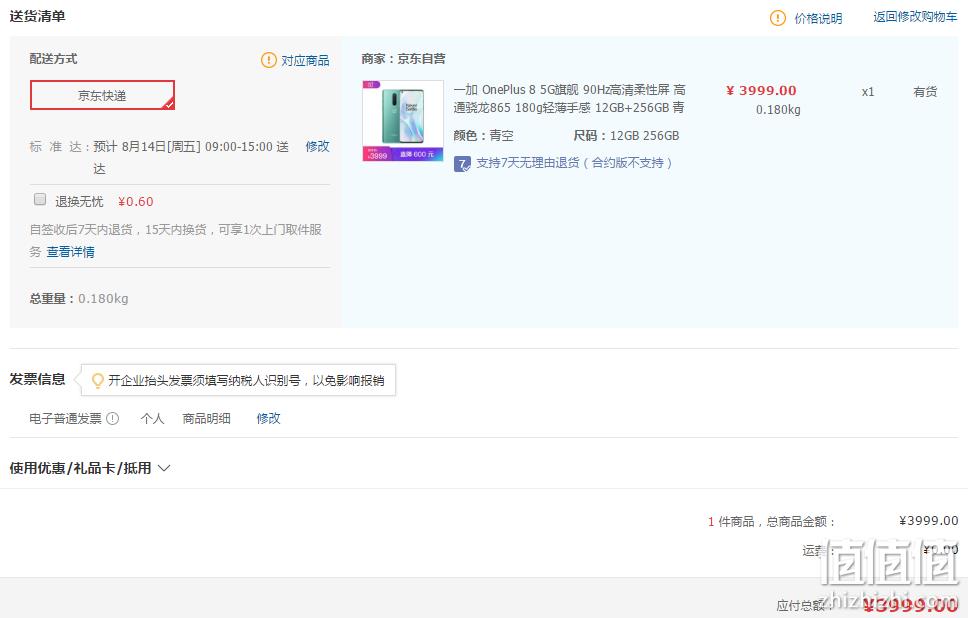The width and height of the screenshot is (968, 618).
Task: Click the exclamation icon beside 对应商品
Action: [x=269, y=60]
